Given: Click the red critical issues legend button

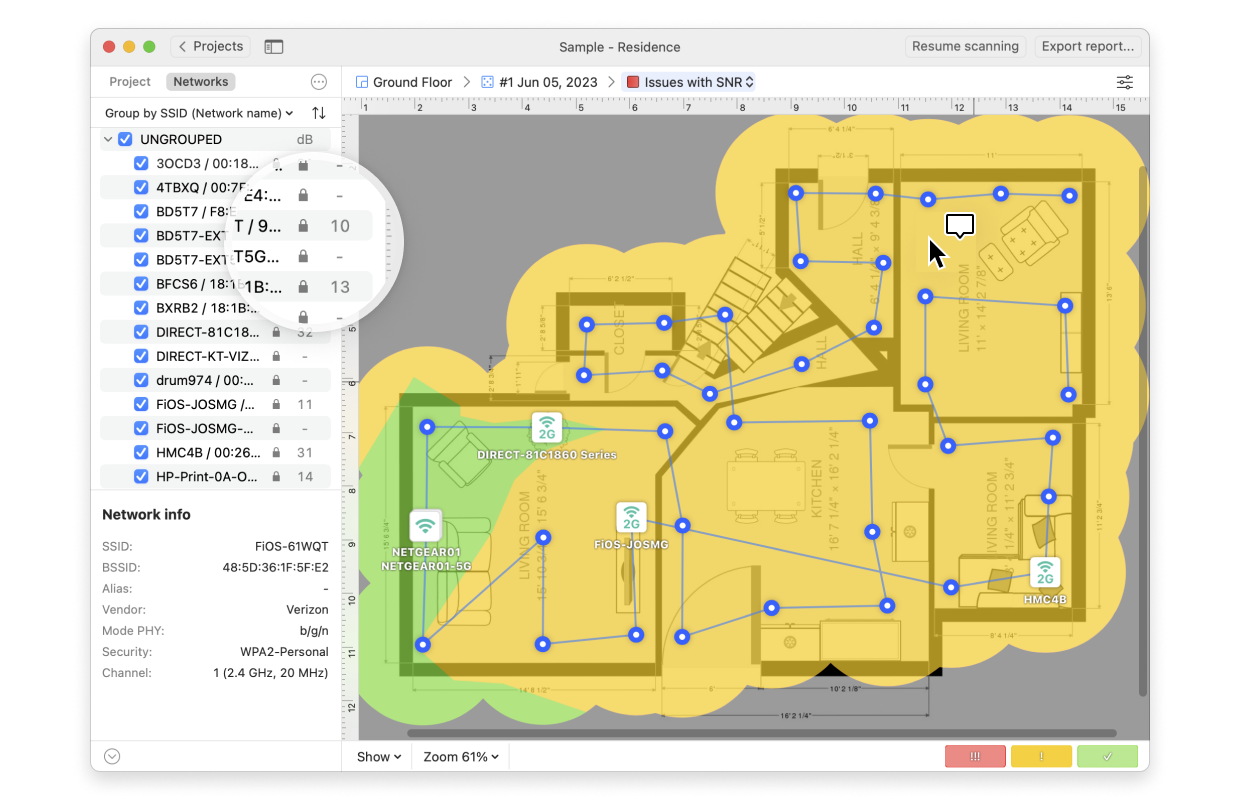Looking at the screenshot, I should coord(975,757).
